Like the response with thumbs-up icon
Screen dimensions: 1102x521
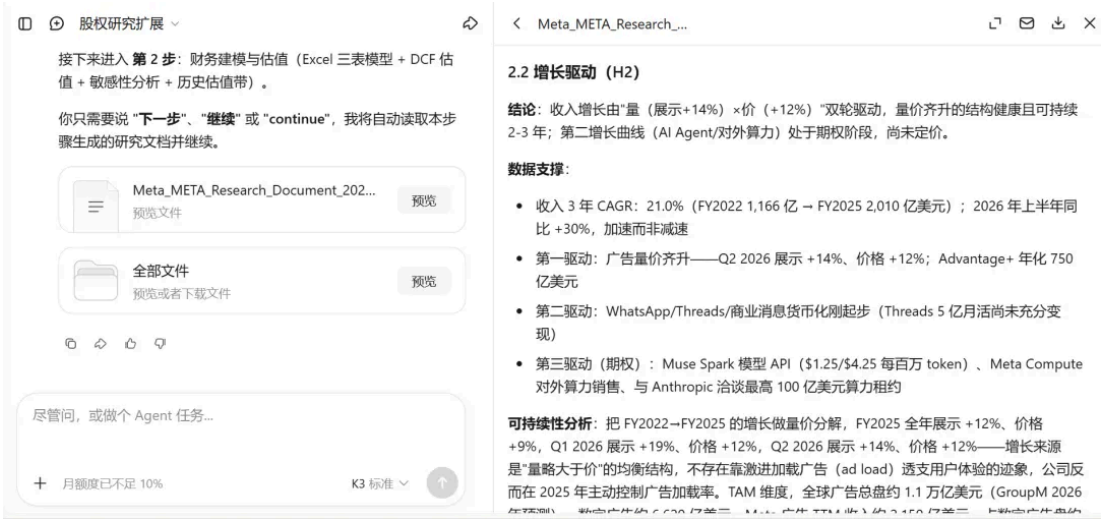click(130, 343)
